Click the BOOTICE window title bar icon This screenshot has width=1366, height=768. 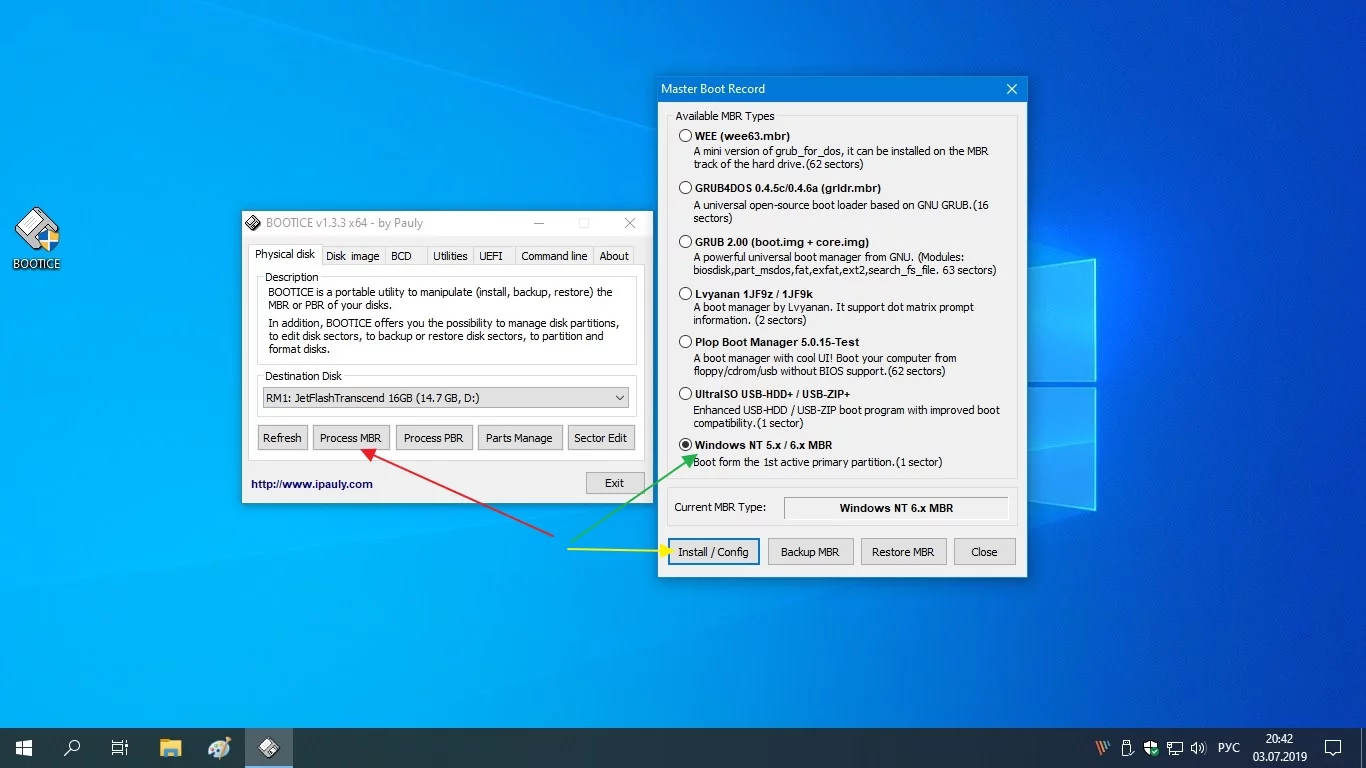click(x=253, y=223)
